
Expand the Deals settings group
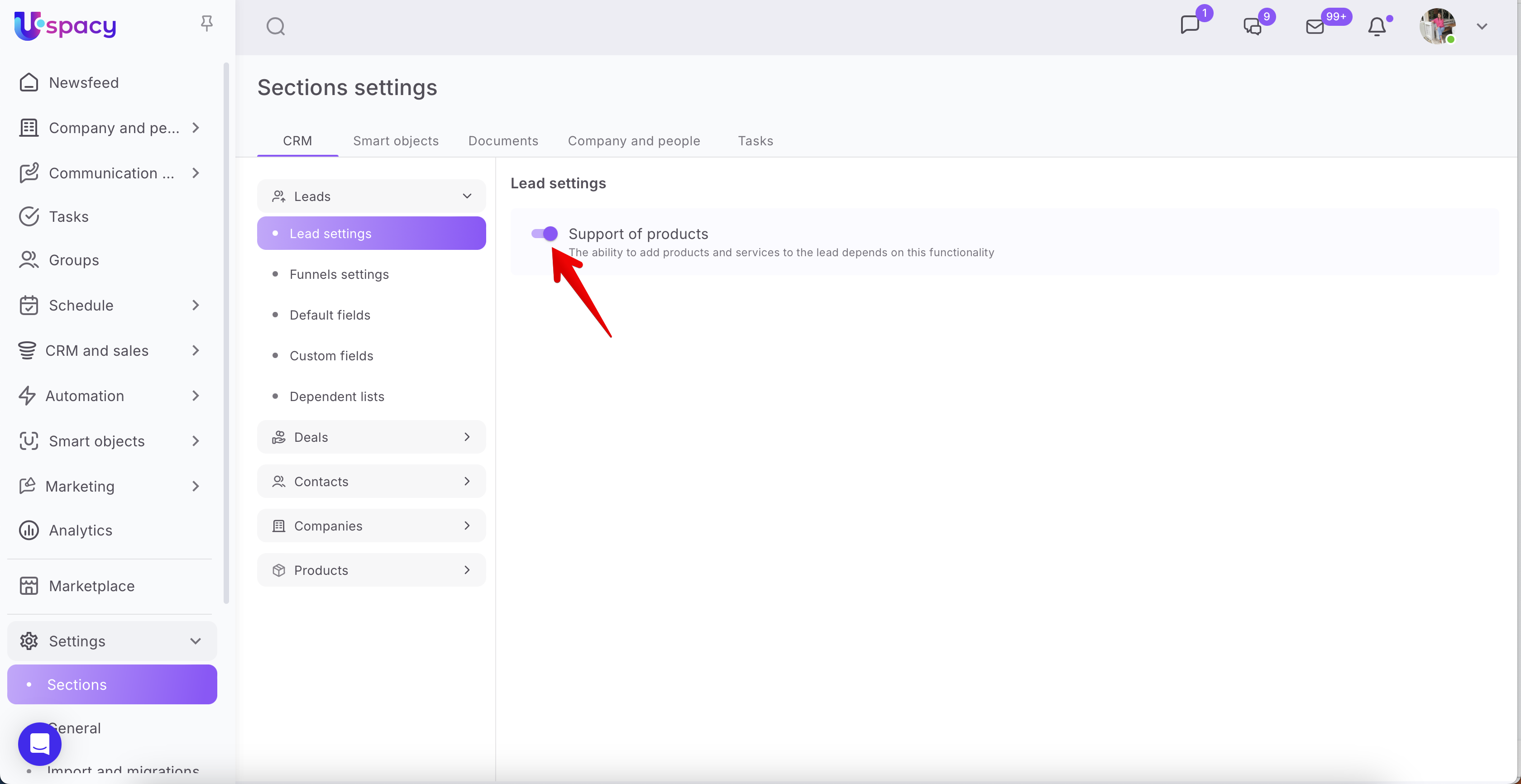click(371, 437)
